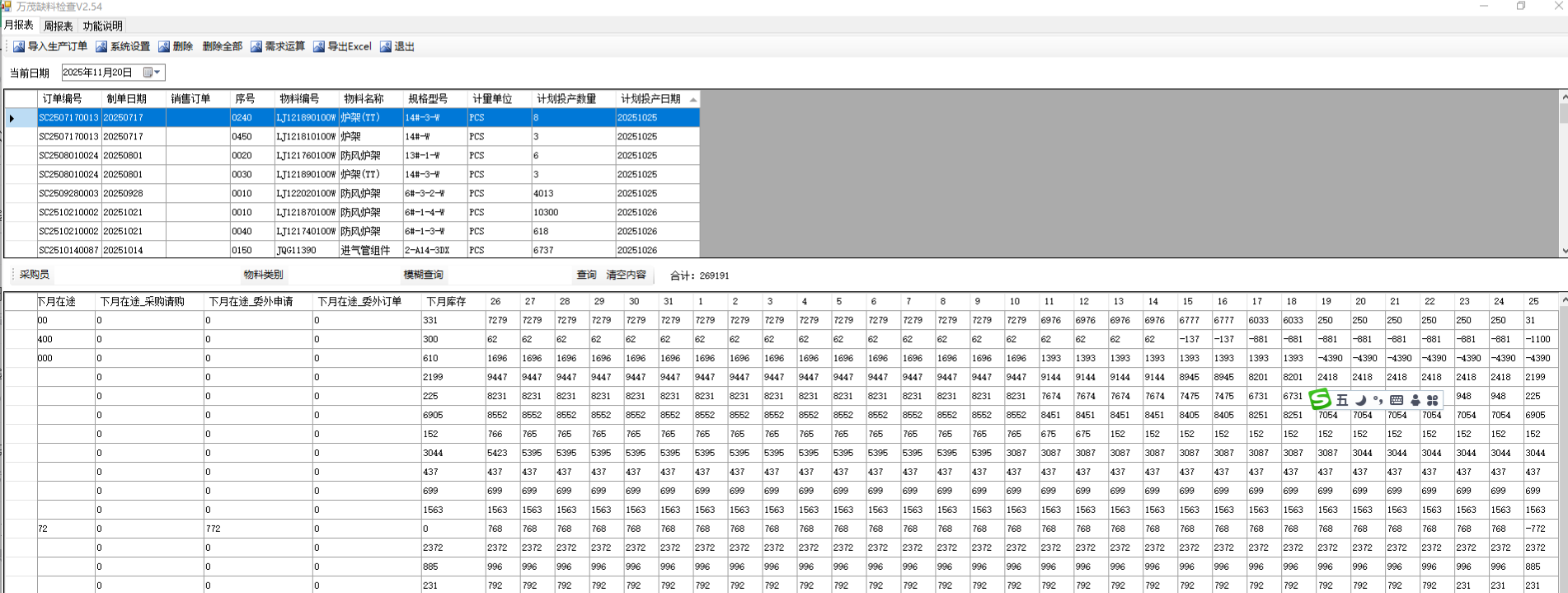Click the 委外申请 cell 772

tap(258, 529)
